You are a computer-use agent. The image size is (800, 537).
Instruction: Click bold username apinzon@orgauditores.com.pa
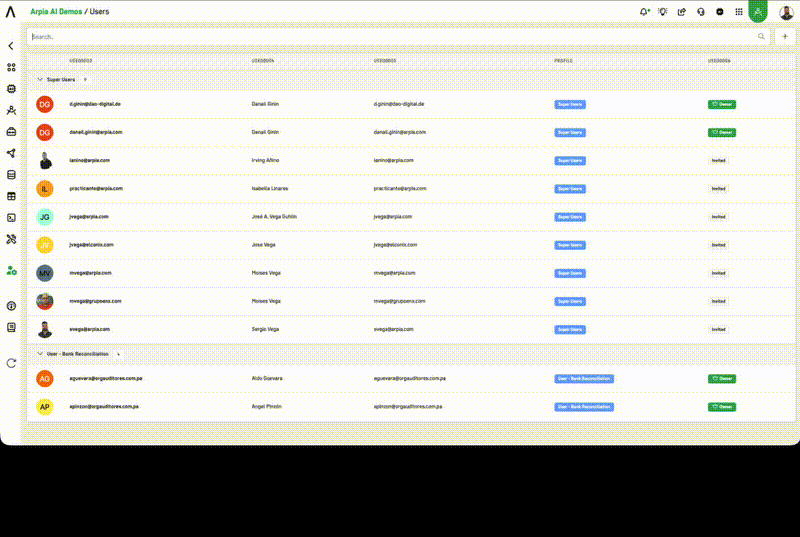tap(104, 406)
